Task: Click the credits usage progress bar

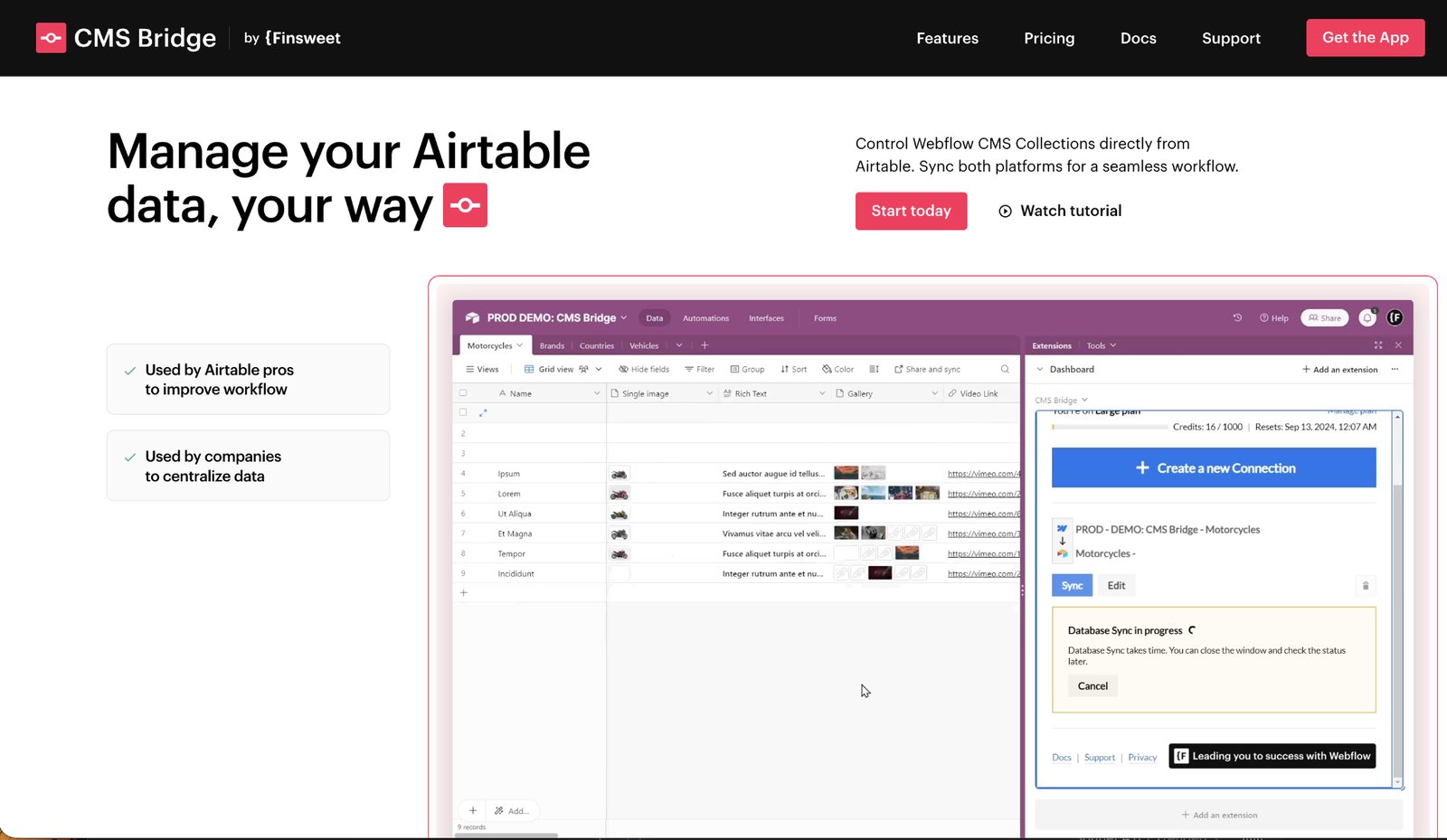Action: click(1109, 427)
